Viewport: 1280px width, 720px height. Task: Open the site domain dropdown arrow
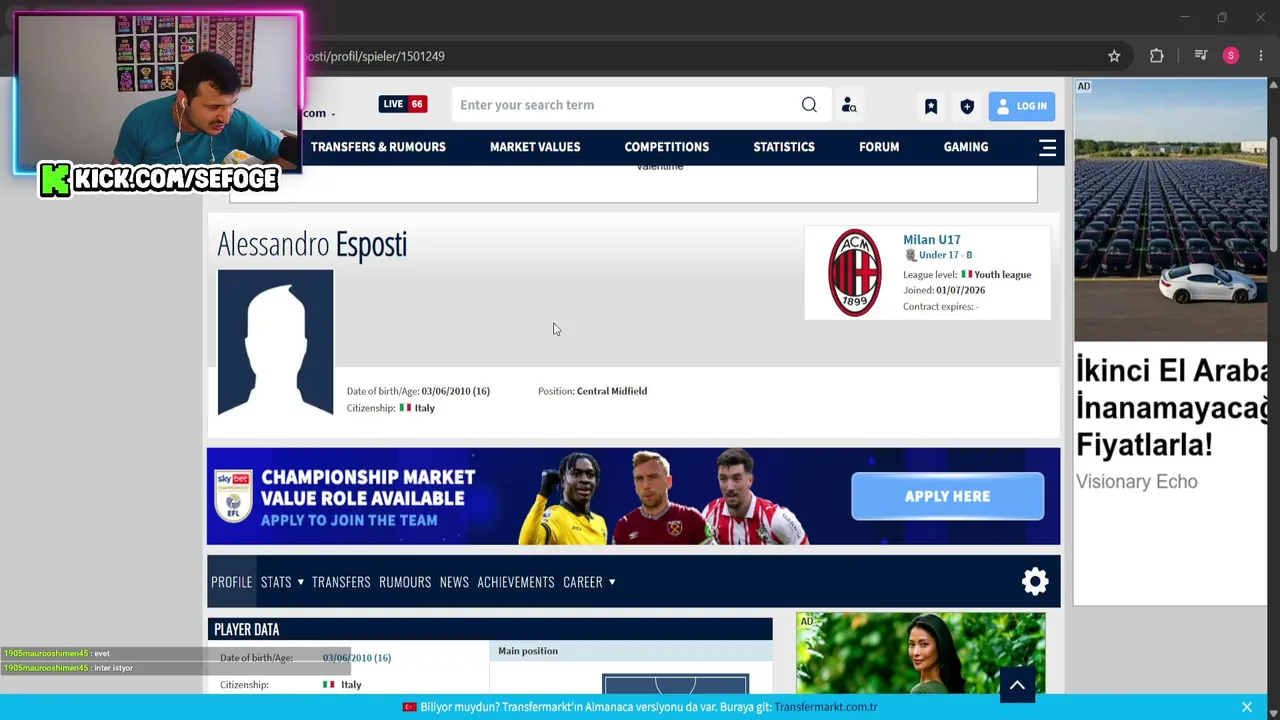(333, 114)
